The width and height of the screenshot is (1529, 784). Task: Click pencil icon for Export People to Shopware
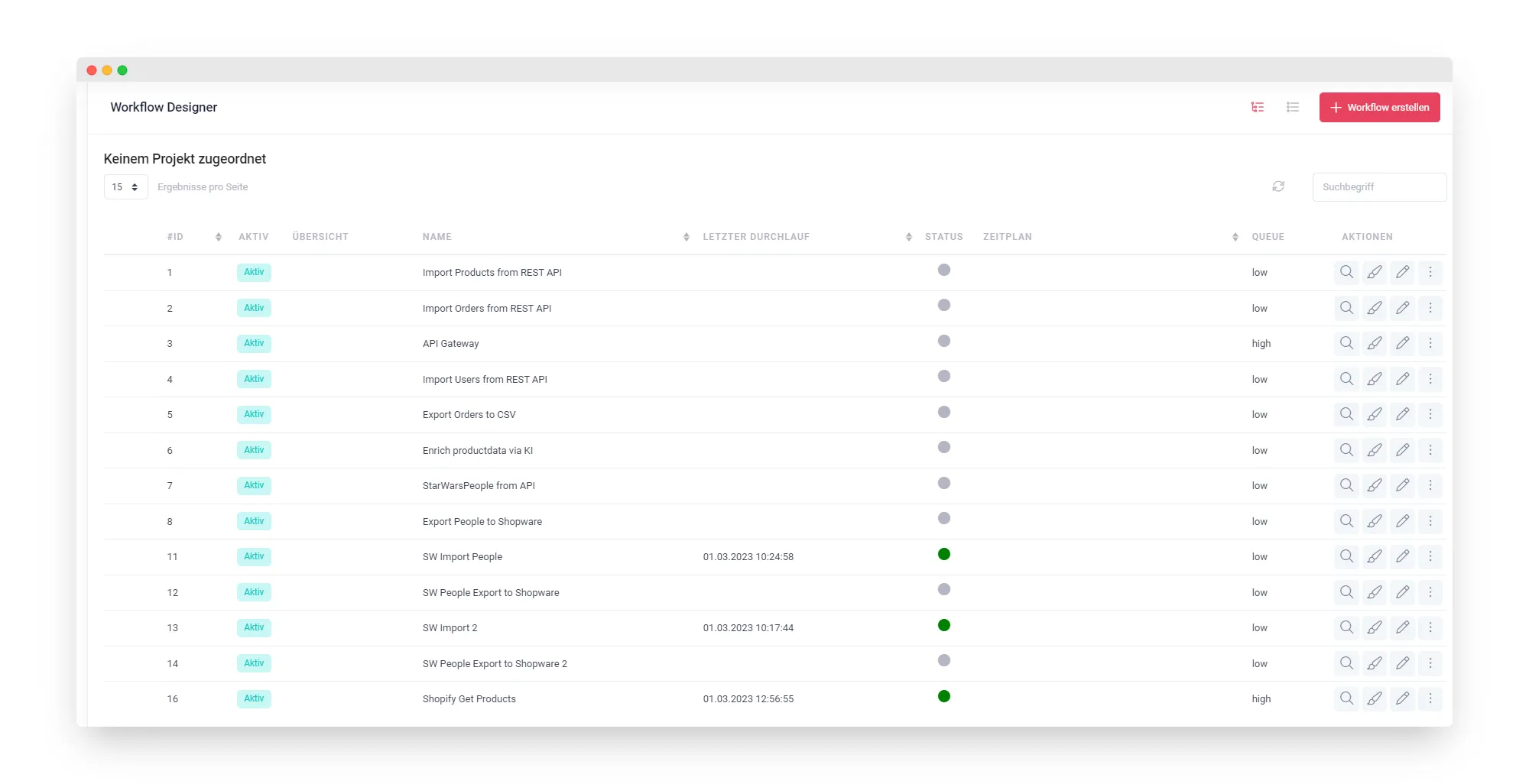[x=1402, y=521]
